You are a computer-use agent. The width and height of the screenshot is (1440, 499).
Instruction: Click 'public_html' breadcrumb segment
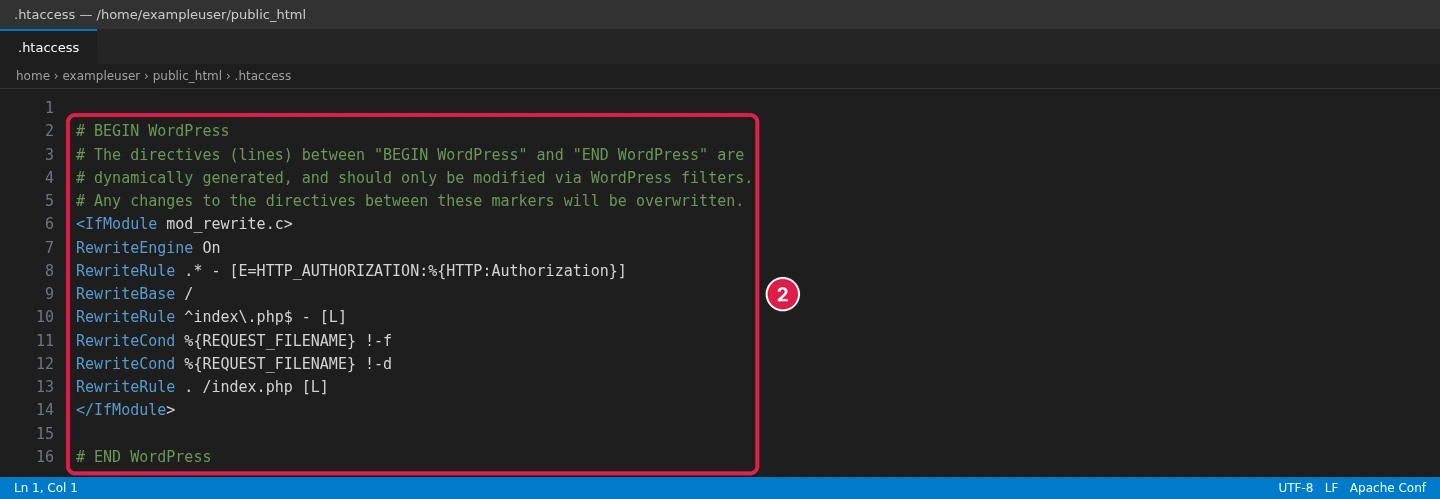tap(187, 76)
